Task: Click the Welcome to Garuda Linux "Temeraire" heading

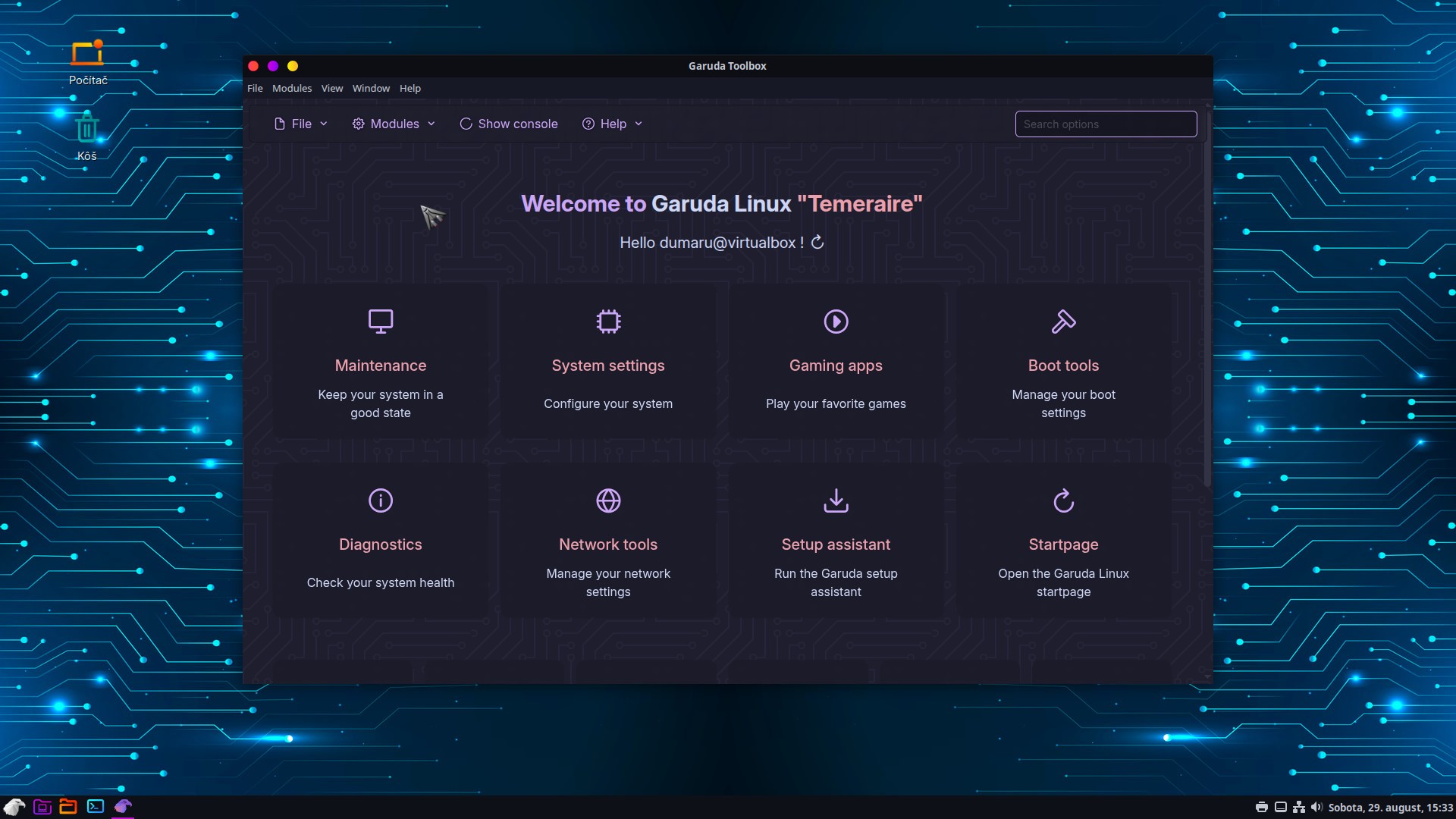Action: click(722, 203)
